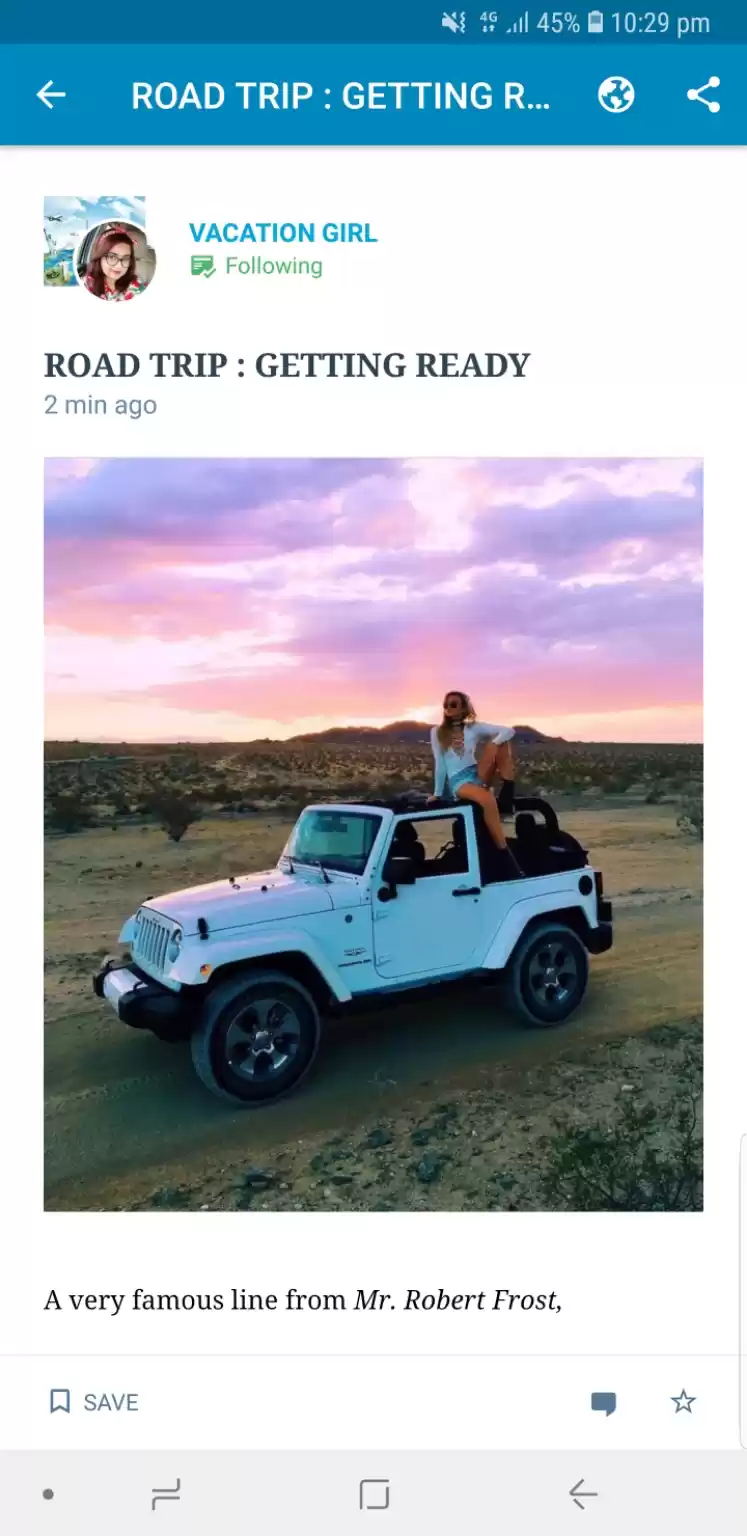Tap the Android home button

373,1495
